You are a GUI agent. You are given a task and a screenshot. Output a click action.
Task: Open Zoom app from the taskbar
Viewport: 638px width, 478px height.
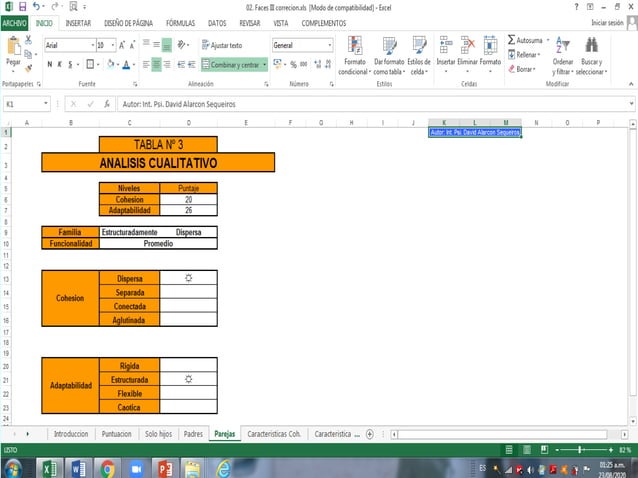(136, 469)
